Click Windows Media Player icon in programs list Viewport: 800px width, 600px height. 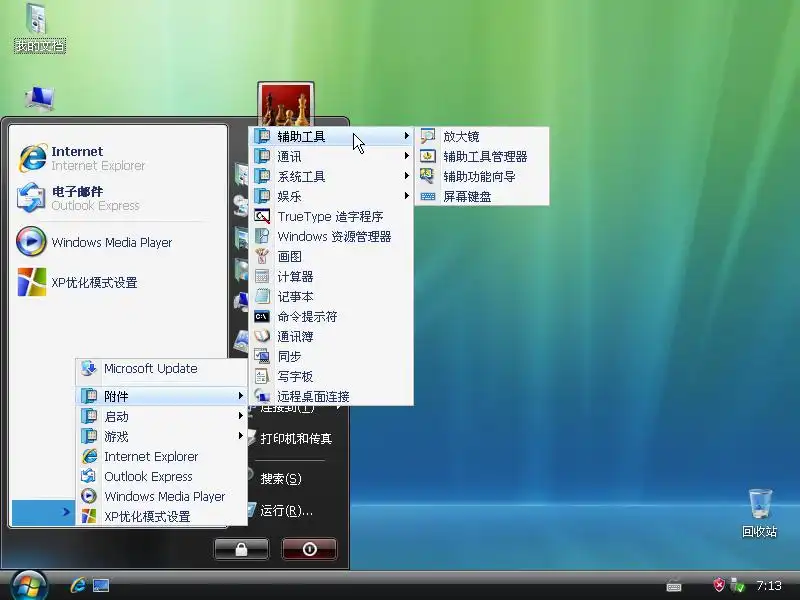click(x=89, y=496)
